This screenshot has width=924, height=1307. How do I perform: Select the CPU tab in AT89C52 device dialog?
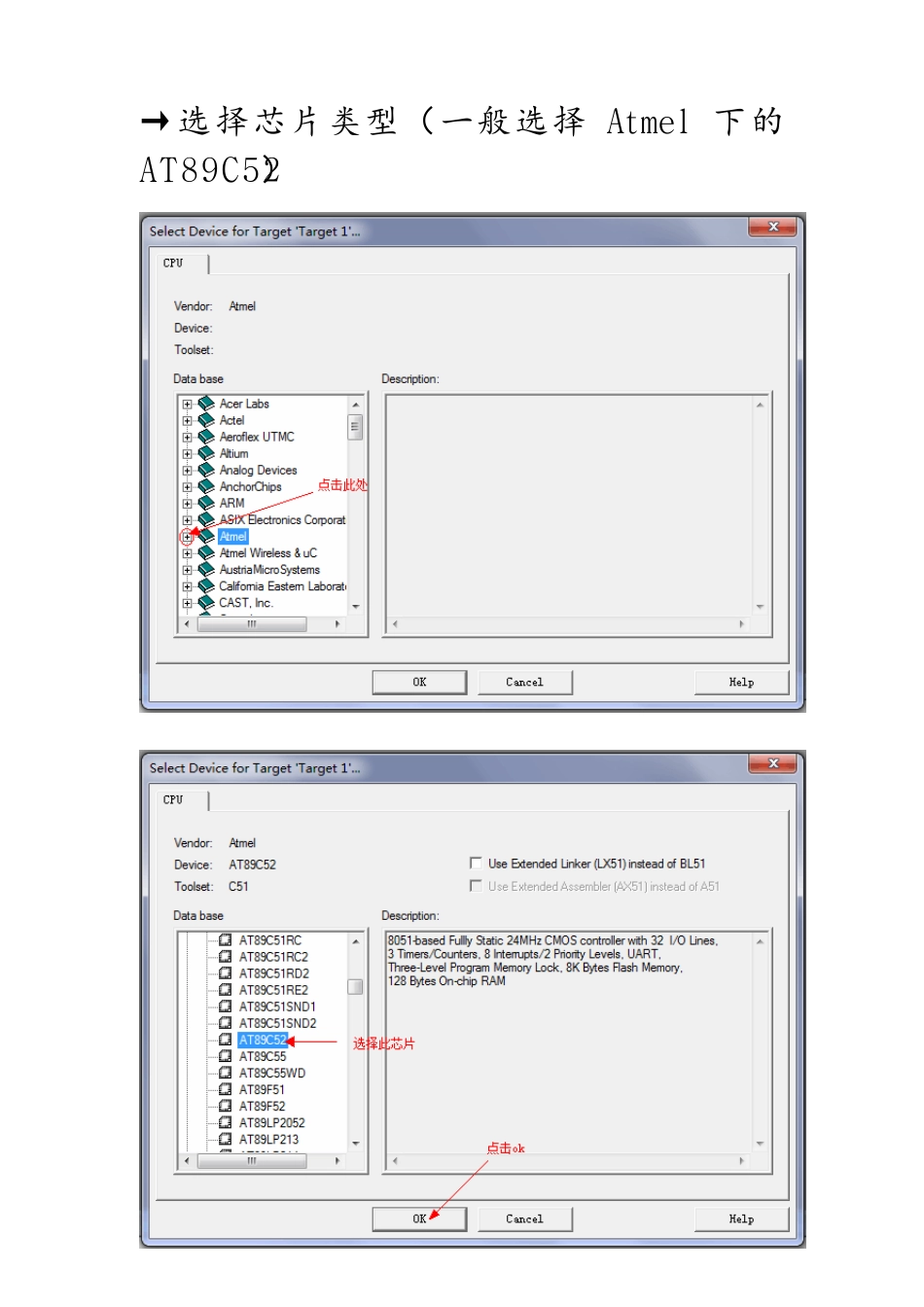pyautogui.click(x=181, y=800)
